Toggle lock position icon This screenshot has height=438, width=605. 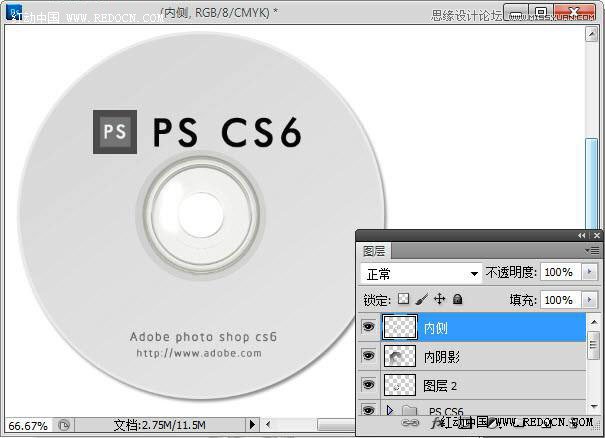(x=439, y=299)
